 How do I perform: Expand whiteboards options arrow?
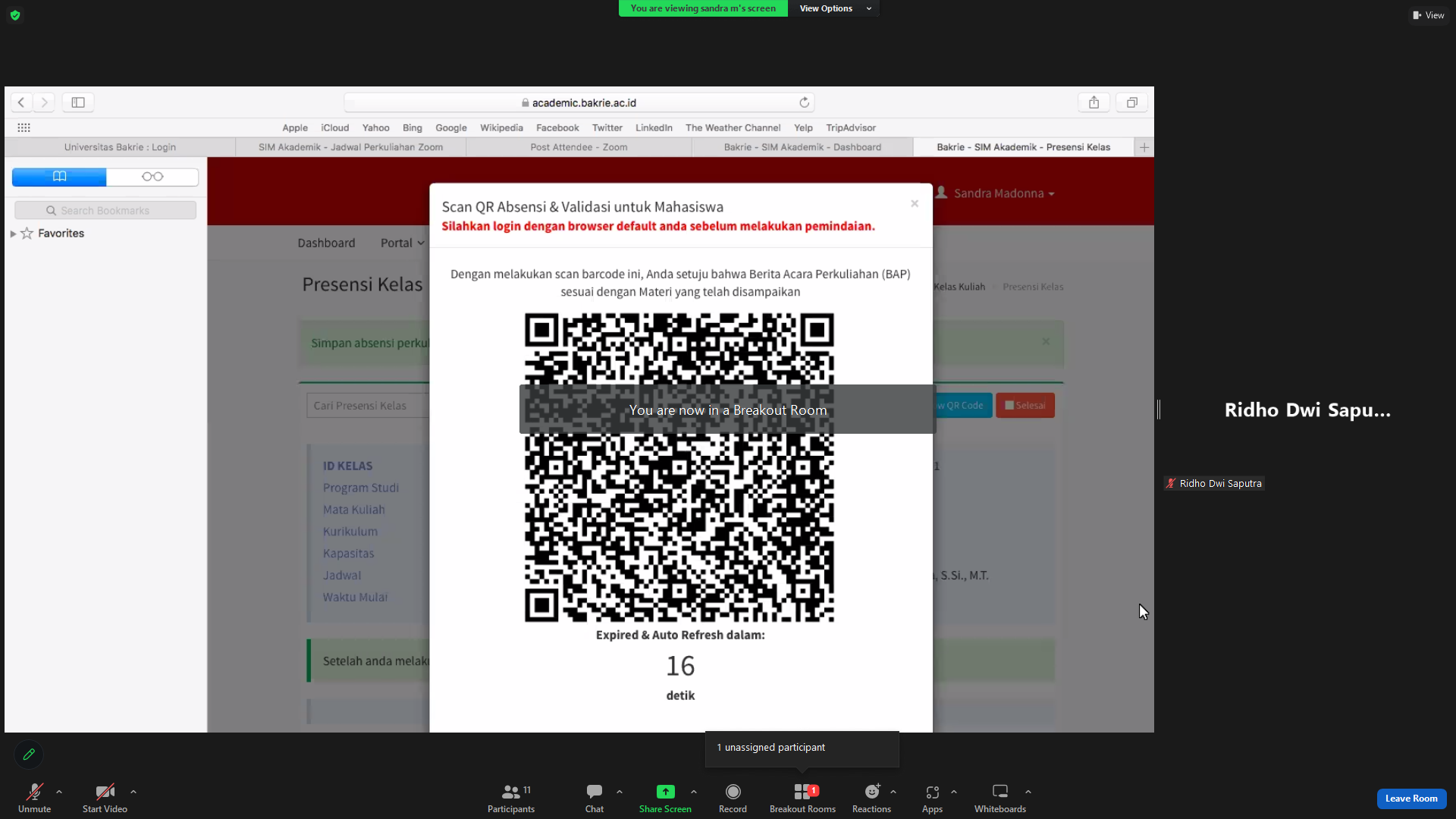pos(1028,792)
